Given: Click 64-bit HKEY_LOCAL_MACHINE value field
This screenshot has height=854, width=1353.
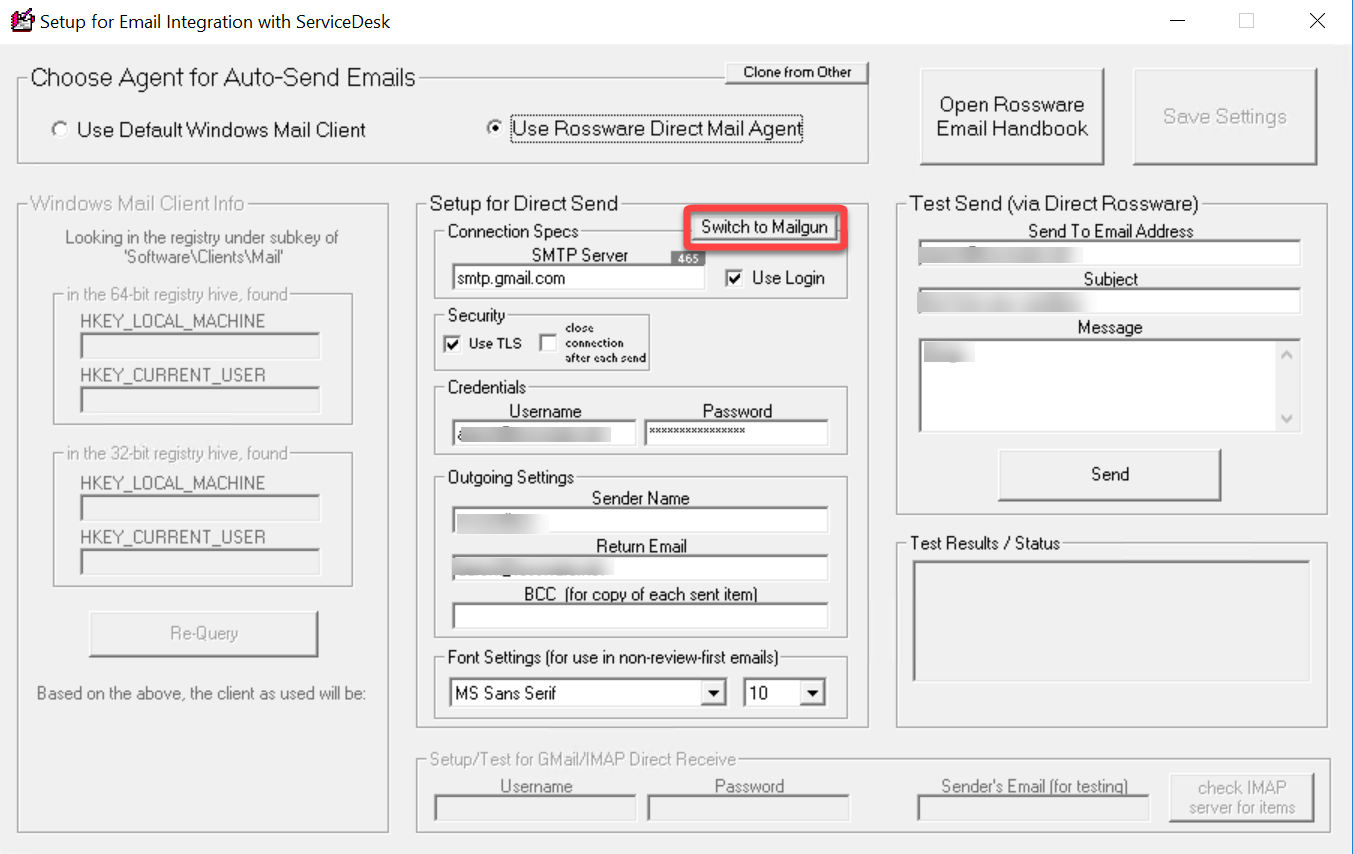Looking at the screenshot, I should [x=200, y=346].
